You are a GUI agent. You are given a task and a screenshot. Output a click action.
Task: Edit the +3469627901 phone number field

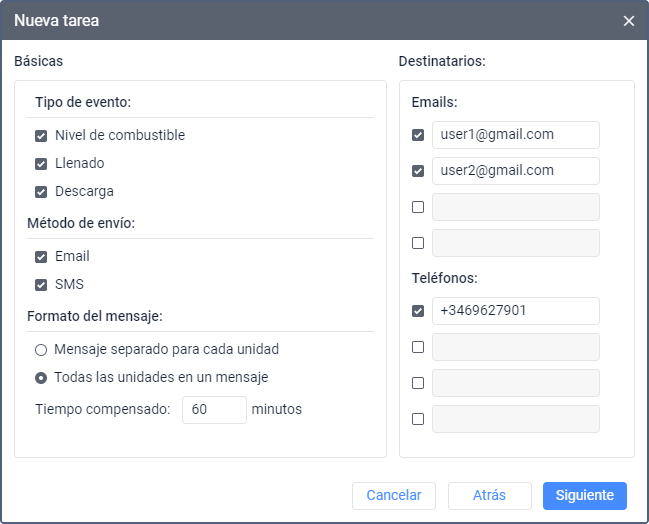[515, 311]
